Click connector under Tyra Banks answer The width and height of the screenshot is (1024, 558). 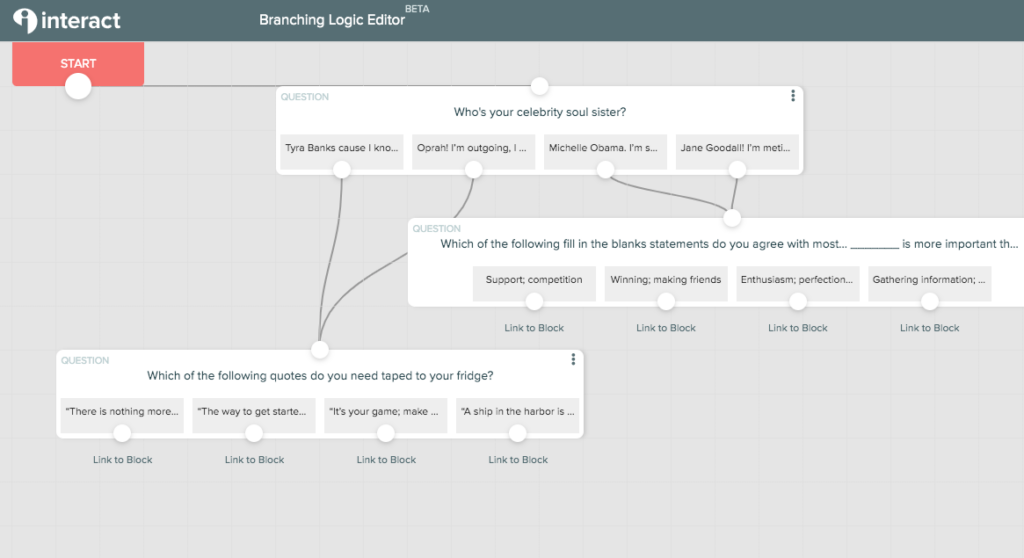point(342,170)
